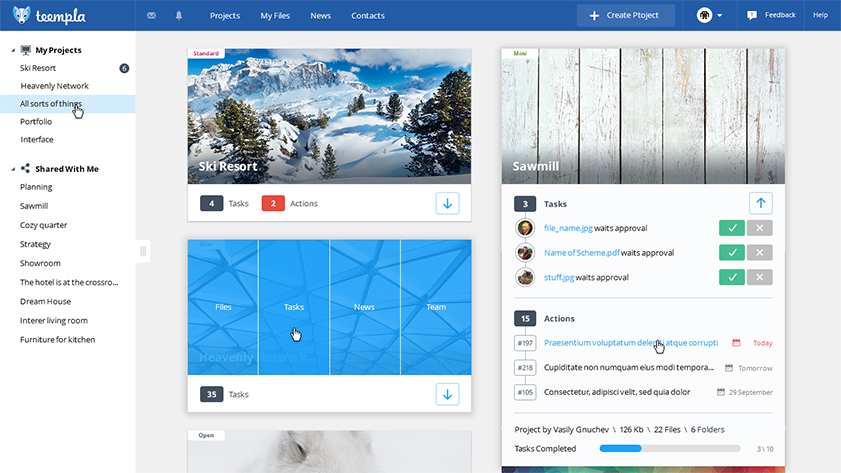Select Dream House in the sidebar
Image resolution: width=841 pixels, height=473 pixels.
coord(46,301)
